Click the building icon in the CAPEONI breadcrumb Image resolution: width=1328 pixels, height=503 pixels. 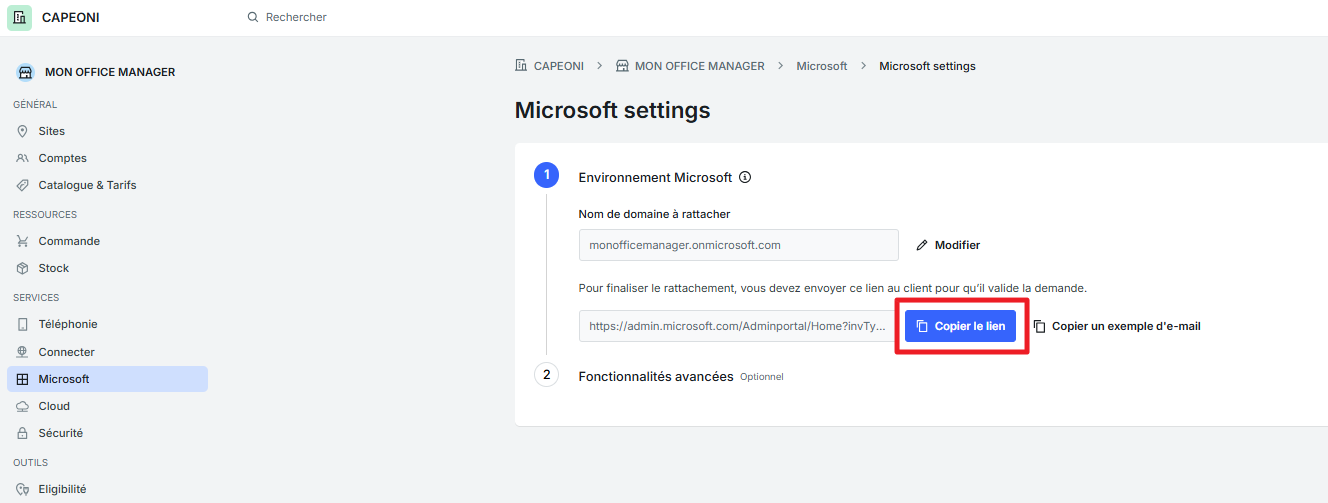tap(521, 66)
